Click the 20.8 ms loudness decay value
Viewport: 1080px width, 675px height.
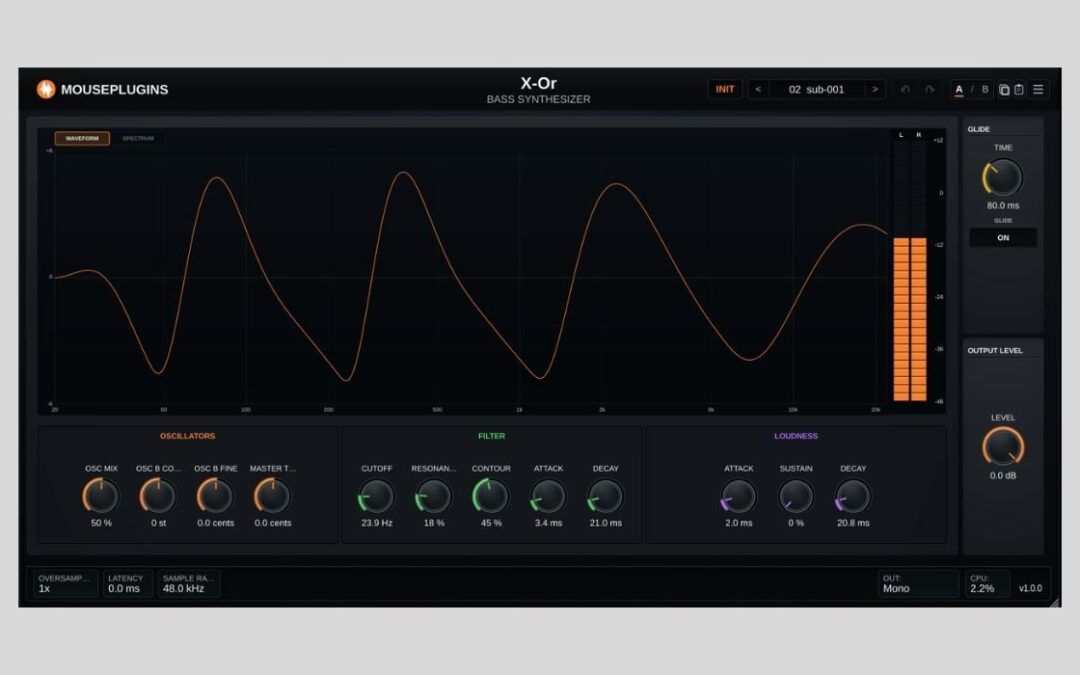(x=853, y=523)
